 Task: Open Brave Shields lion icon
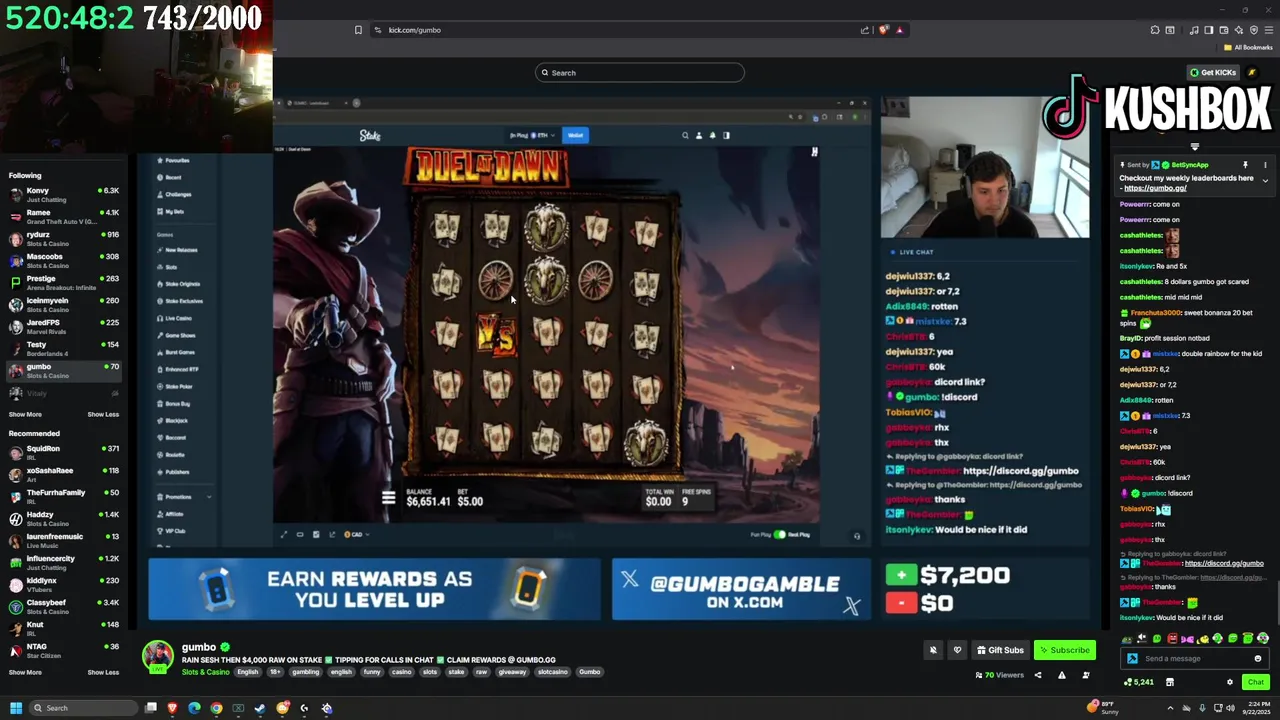883,30
